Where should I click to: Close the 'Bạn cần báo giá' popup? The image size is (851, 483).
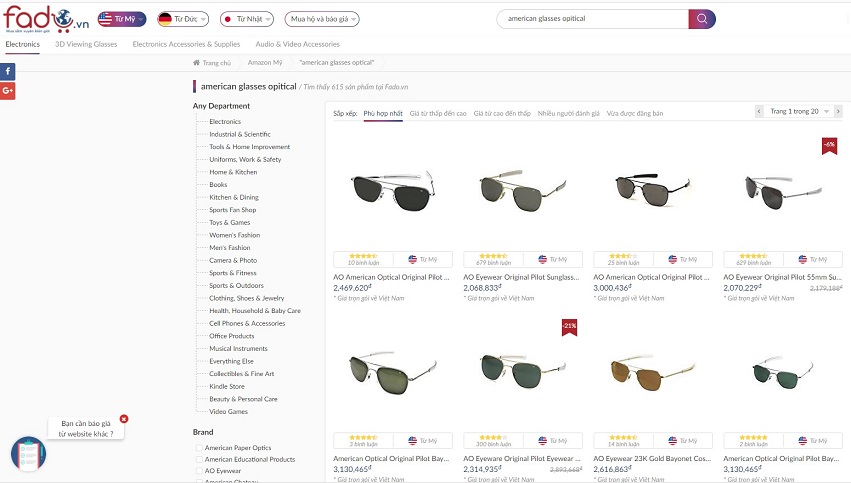(124, 419)
